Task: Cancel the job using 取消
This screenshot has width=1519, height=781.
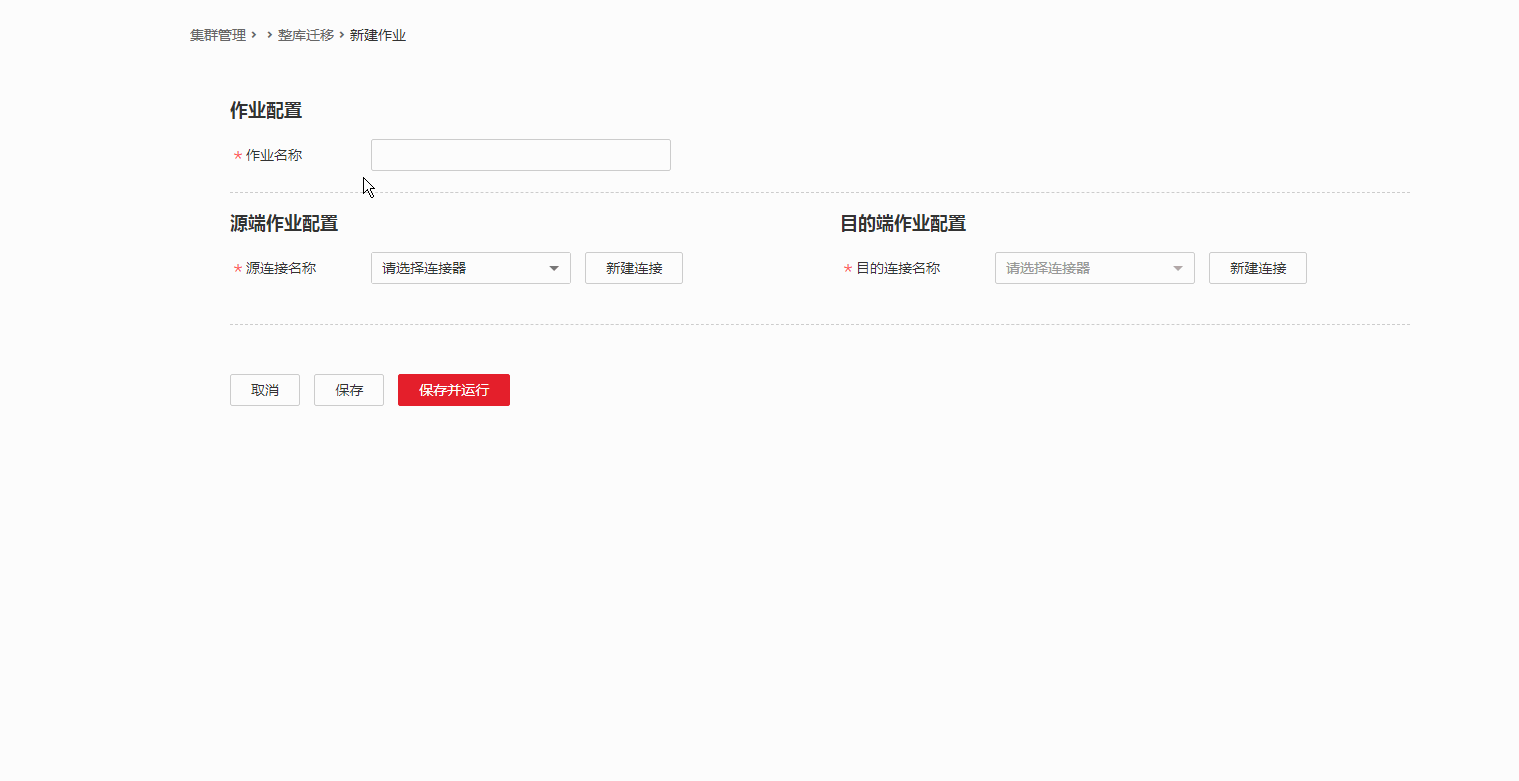Action: point(264,390)
